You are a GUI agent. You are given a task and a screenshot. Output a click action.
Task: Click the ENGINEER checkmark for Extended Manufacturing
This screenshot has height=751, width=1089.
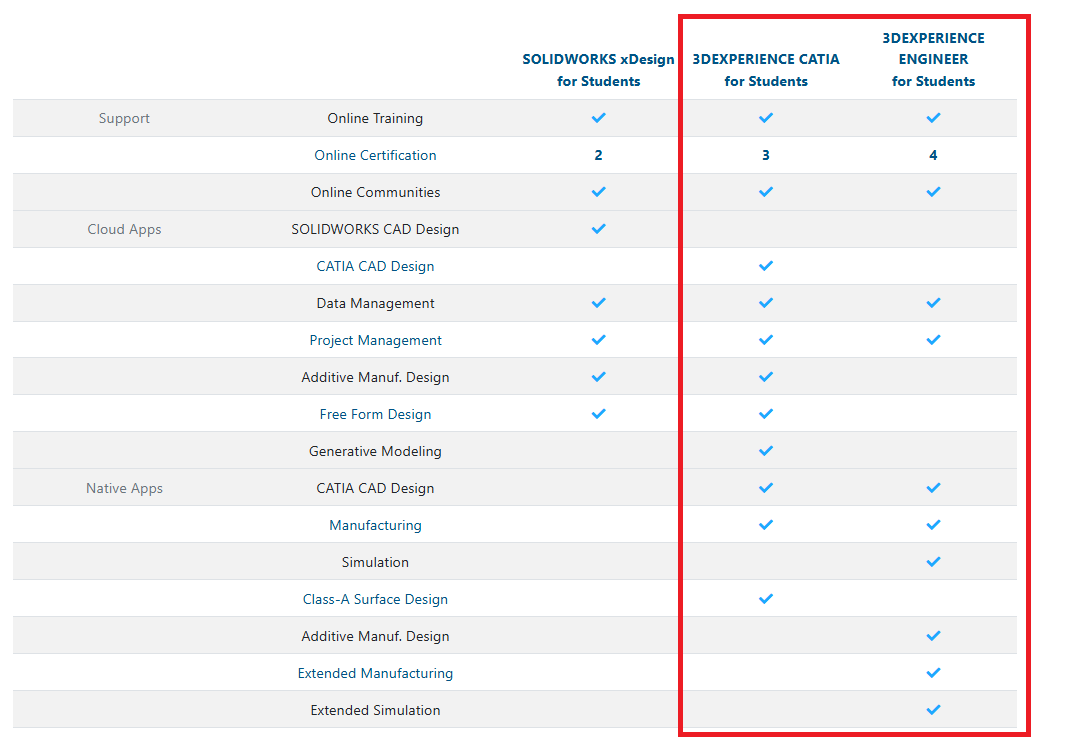point(933,673)
